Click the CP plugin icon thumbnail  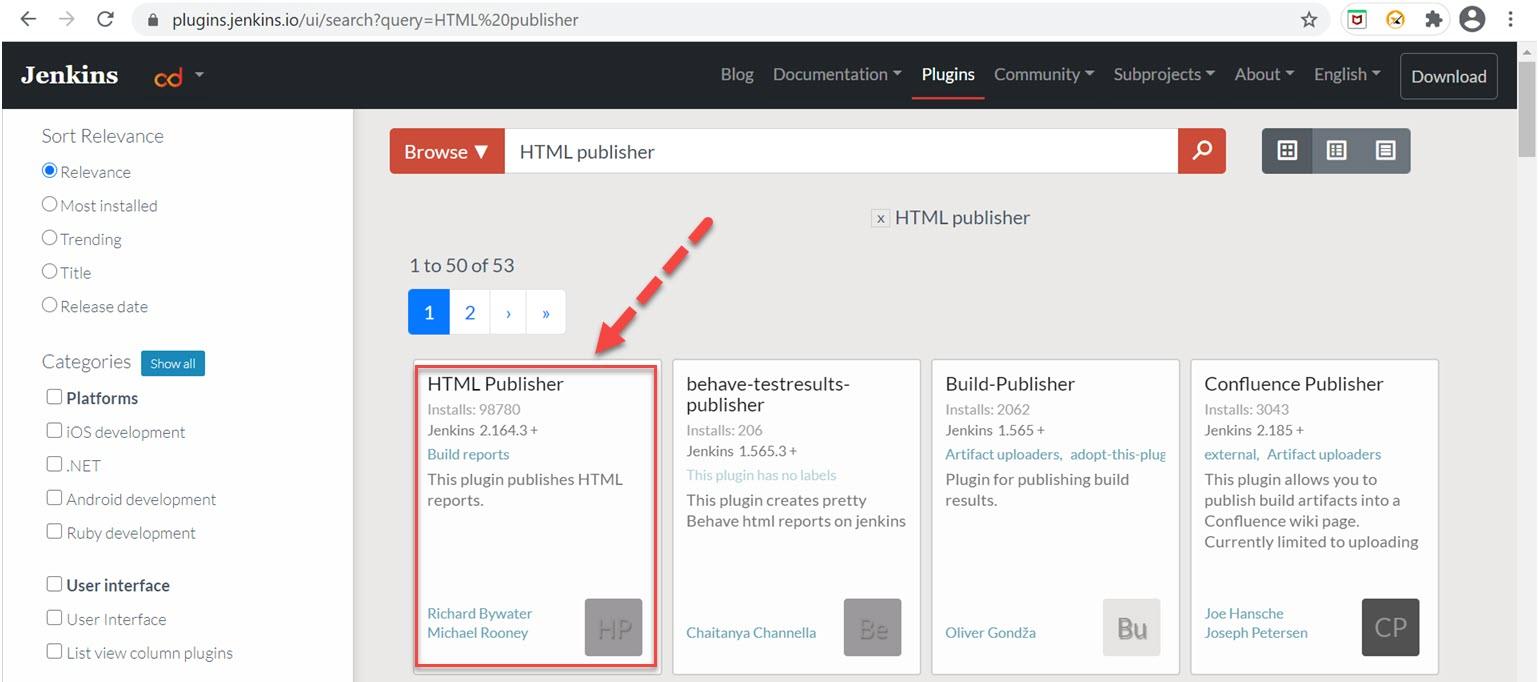(1390, 627)
